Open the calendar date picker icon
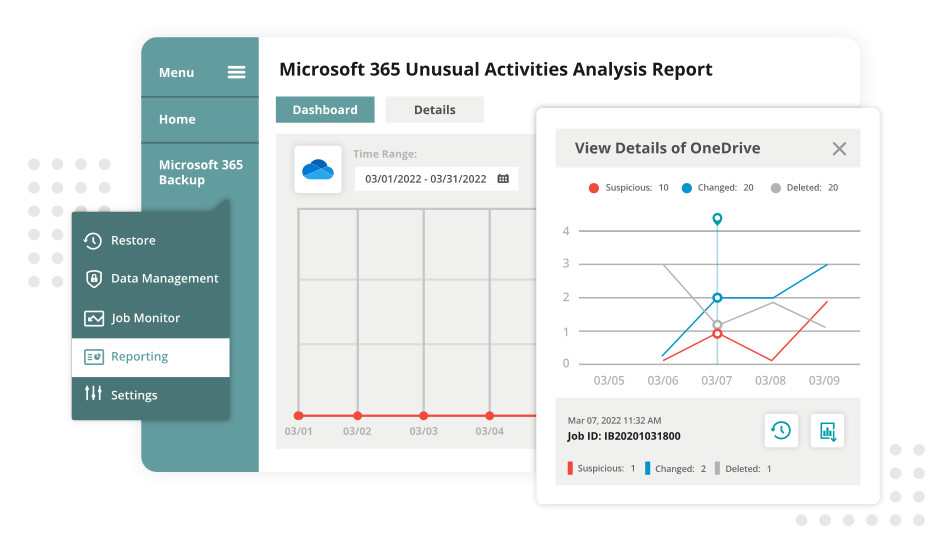Viewport: 950px width, 554px height. pos(503,179)
